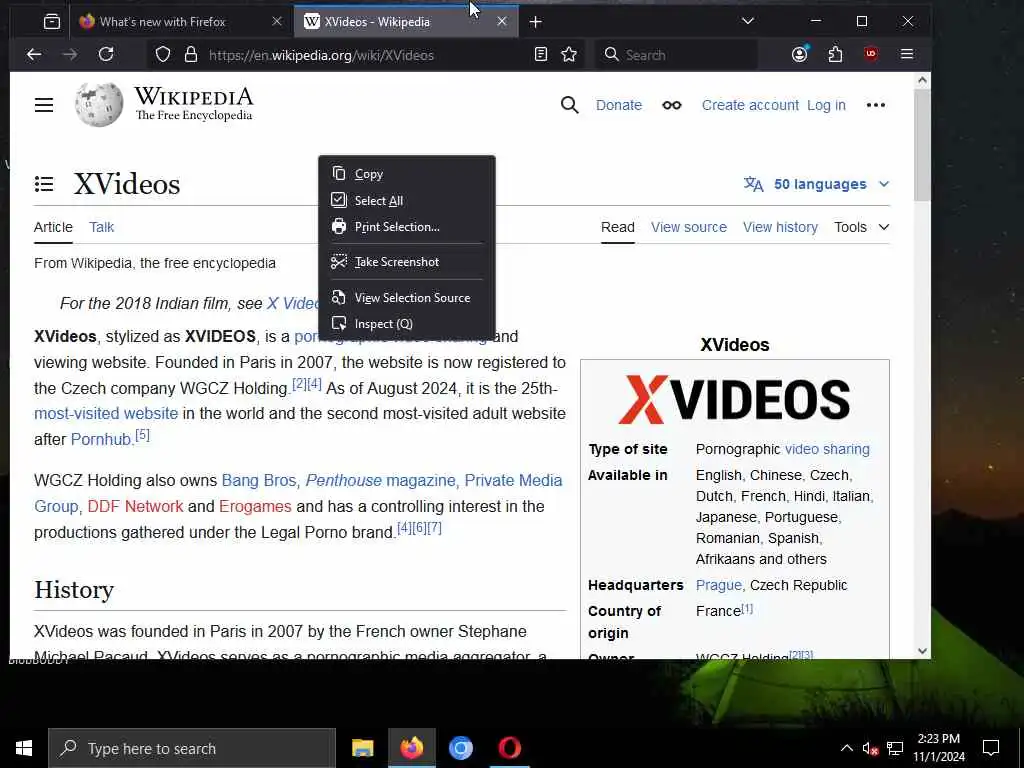Screen dimensions: 1024x768
Task: Click the page vertical scrollbar thumb
Action: click(921, 144)
